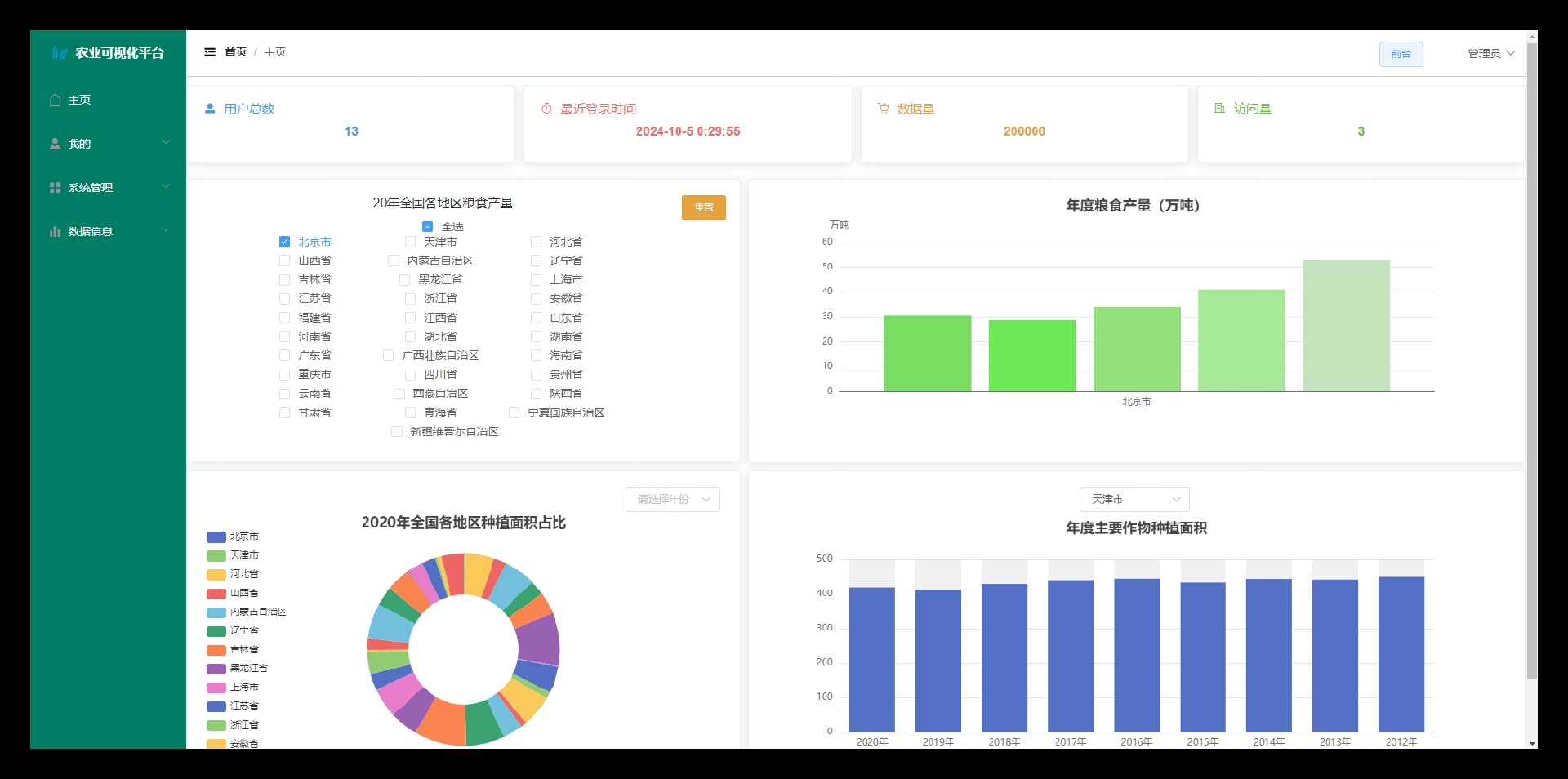Screen dimensions: 1568x779
Task: Toggle the 全选 select-all checkbox
Action: click(427, 226)
